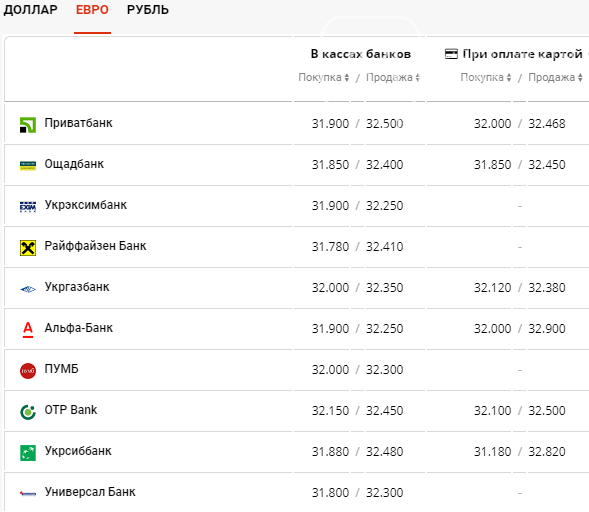Sort by Покупка under При оплате картой
The height and width of the screenshot is (512, 589).
click(486, 77)
